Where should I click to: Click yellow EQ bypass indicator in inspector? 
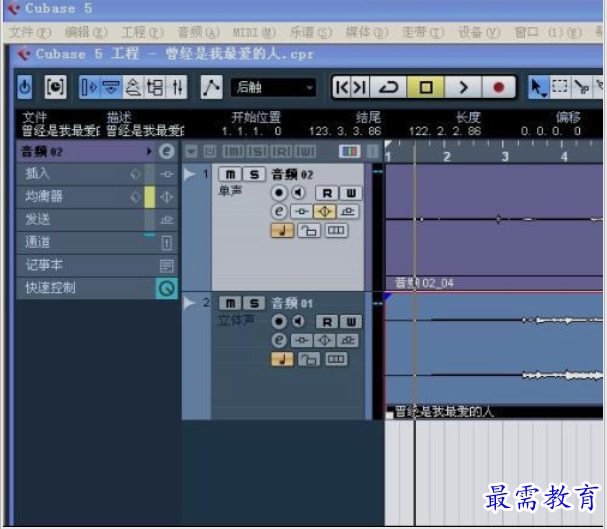tap(149, 197)
